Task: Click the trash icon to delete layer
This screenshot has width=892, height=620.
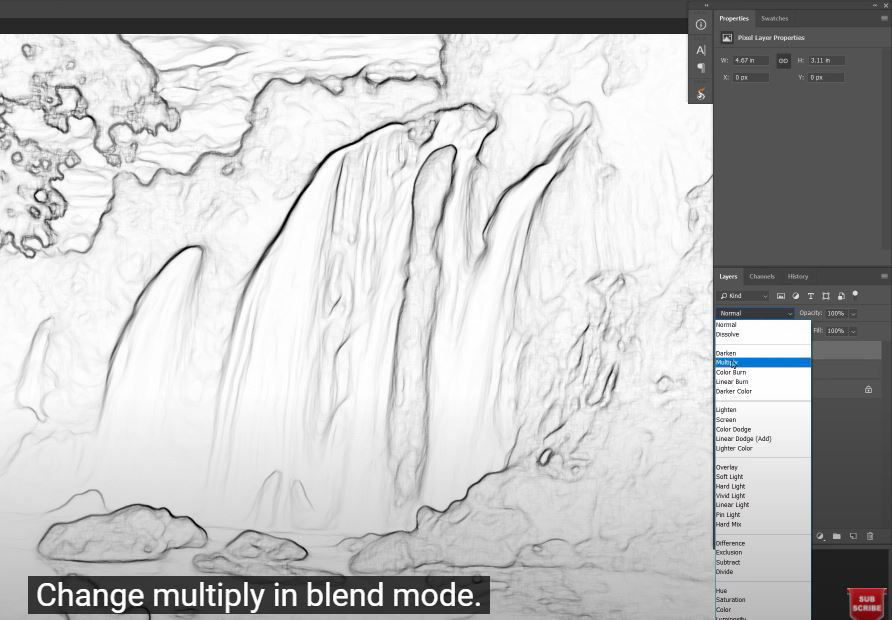Action: pyautogui.click(x=869, y=536)
